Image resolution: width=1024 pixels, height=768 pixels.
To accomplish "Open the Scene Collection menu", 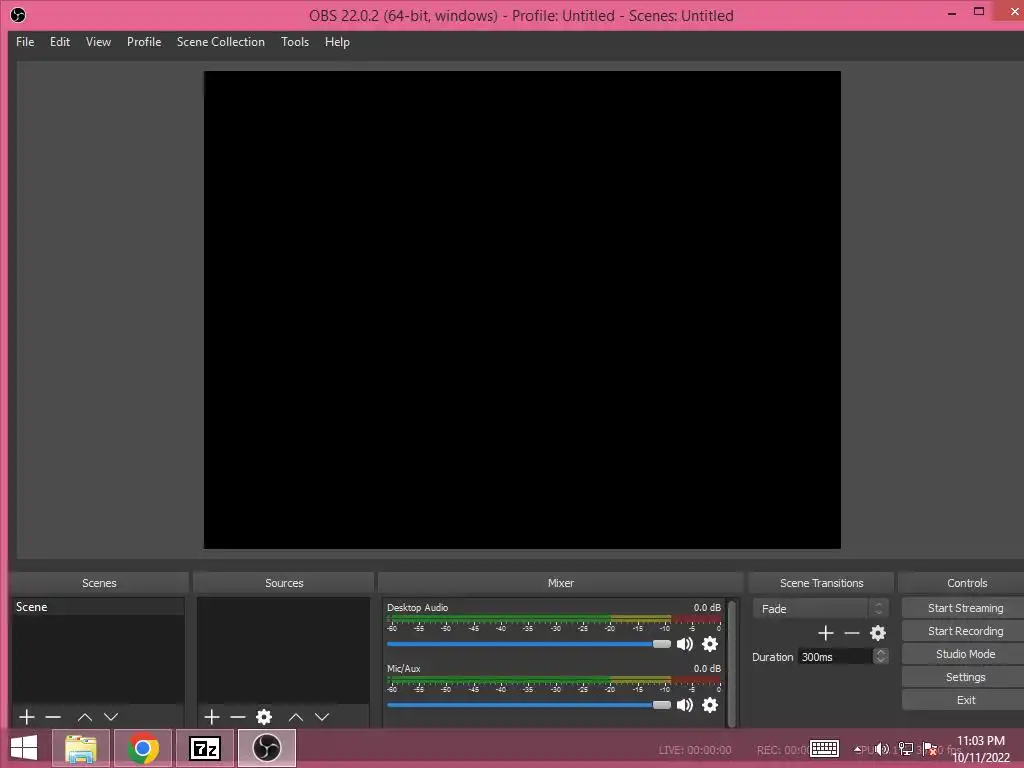I will (x=221, y=42).
